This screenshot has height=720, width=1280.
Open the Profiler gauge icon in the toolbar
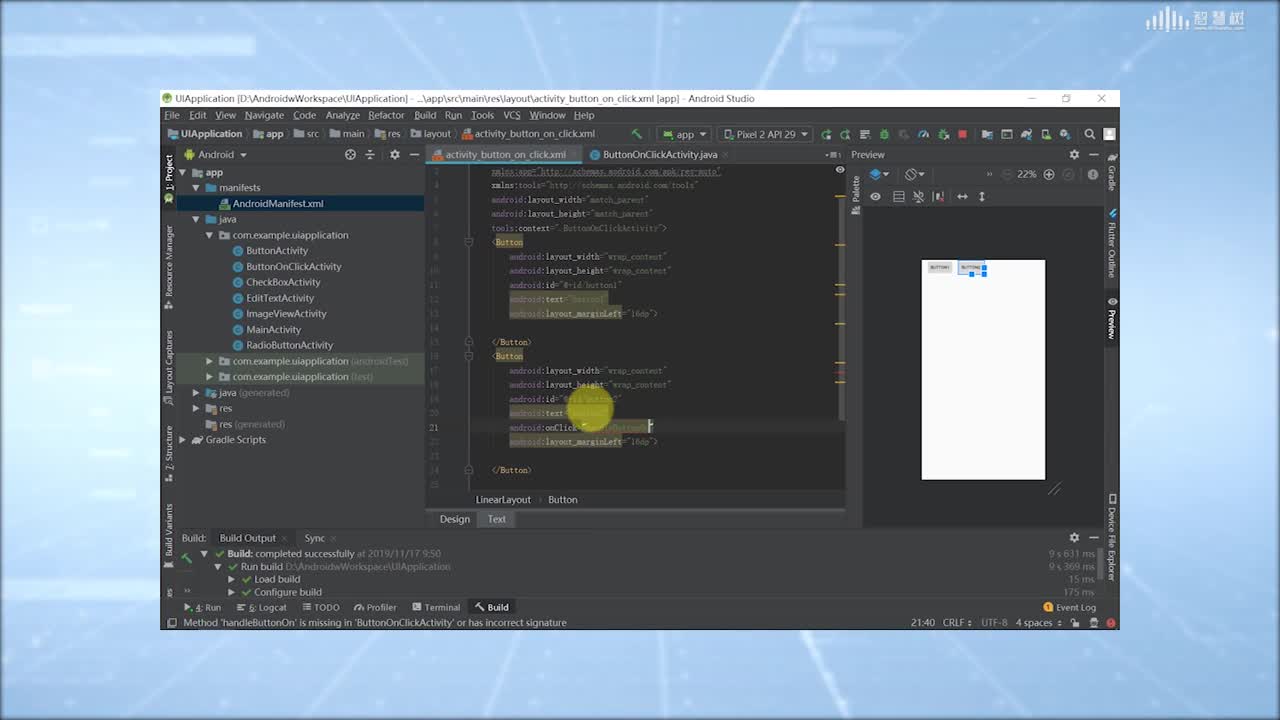[x=923, y=134]
